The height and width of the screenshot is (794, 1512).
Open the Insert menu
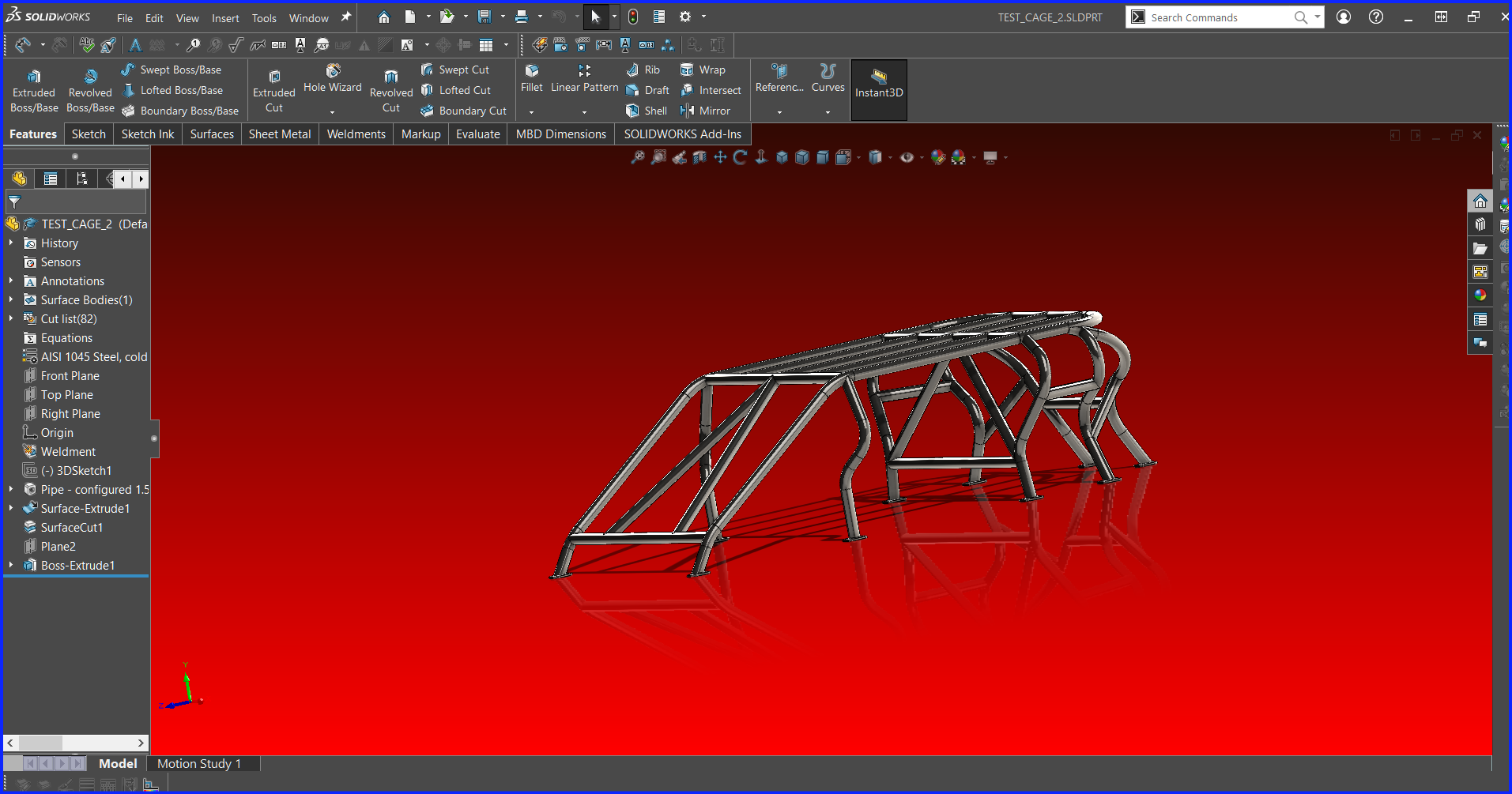click(x=225, y=17)
